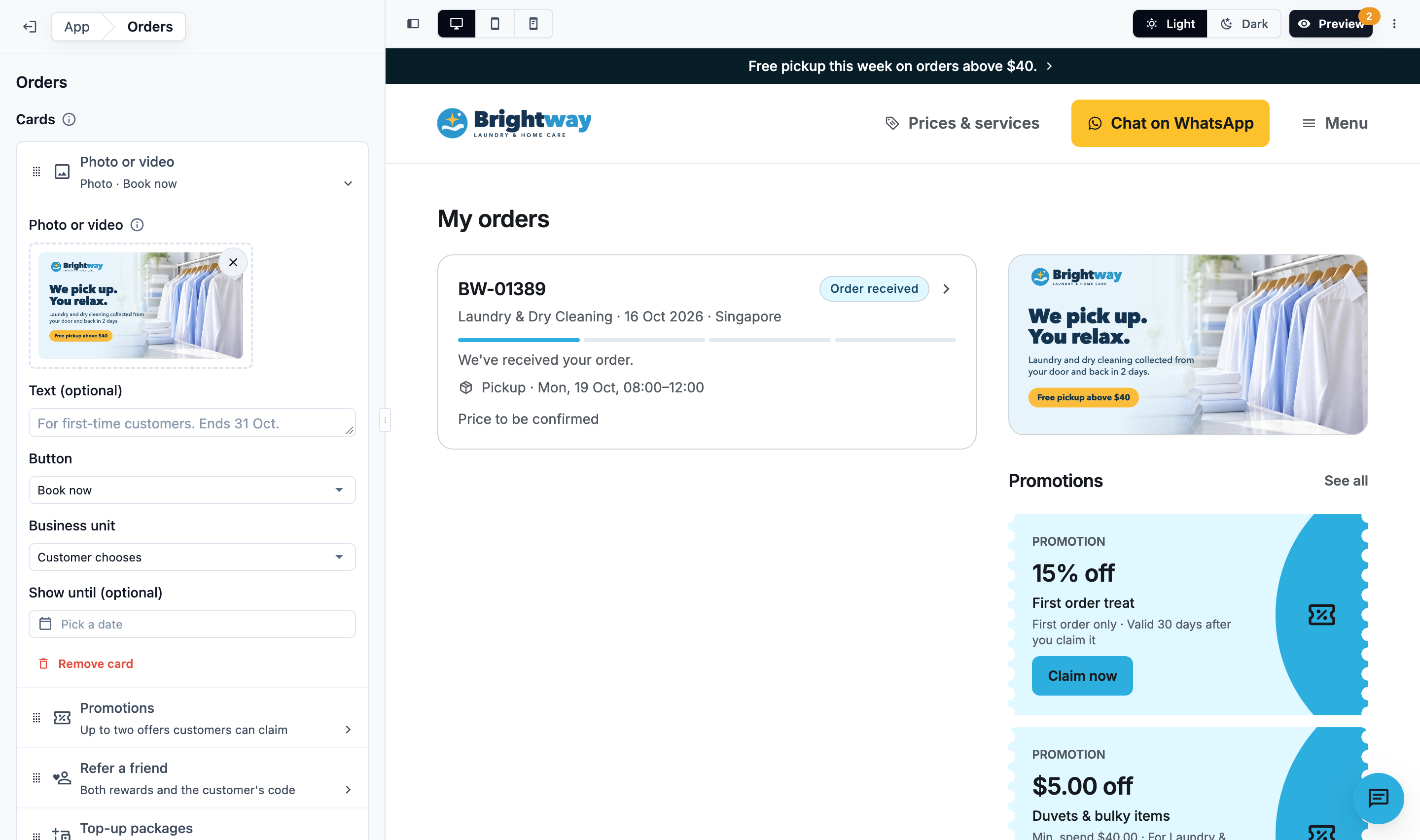This screenshot has width=1420, height=840.
Task: Click the BW-01389 order progress bar
Action: point(707,340)
